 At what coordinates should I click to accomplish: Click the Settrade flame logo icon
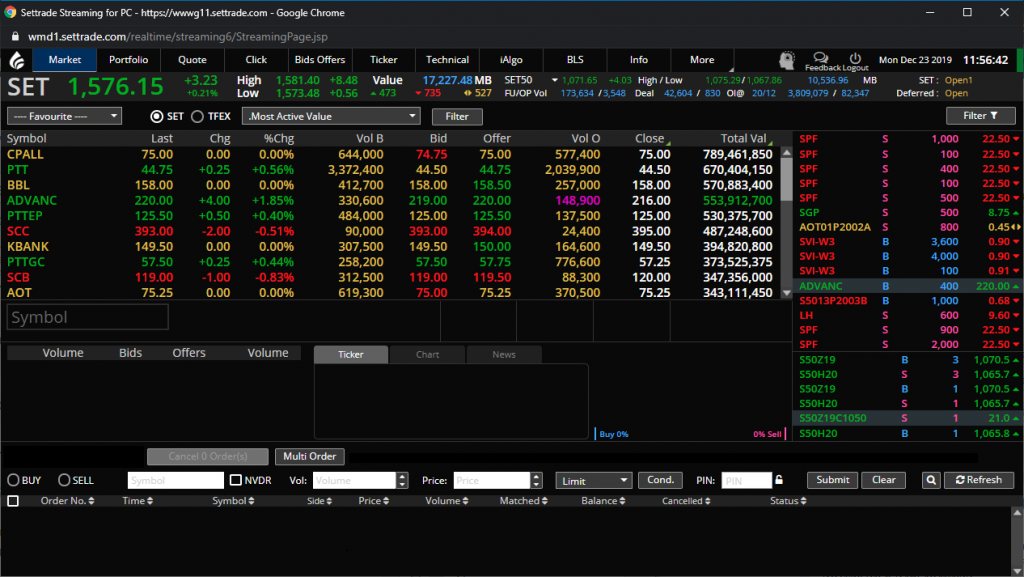tap(17, 60)
